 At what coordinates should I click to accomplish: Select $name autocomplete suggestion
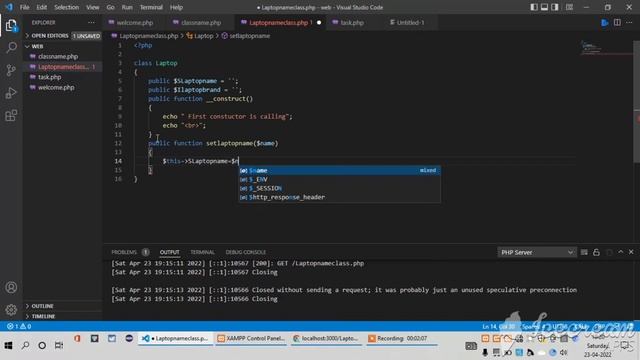click(340, 171)
